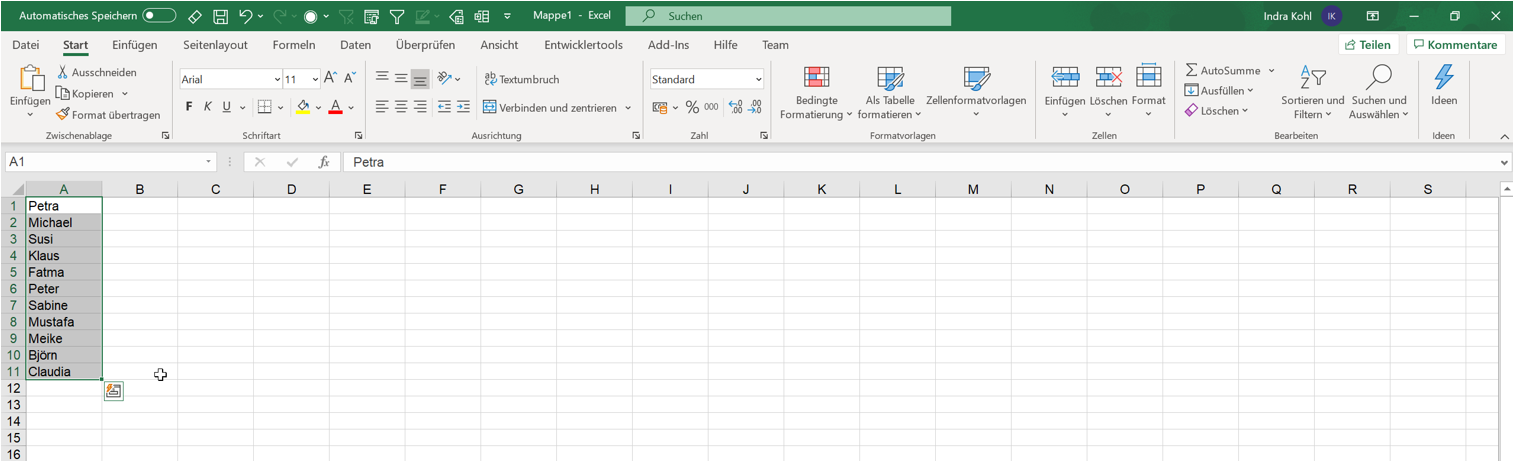Click the Suchen search box

(788, 16)
